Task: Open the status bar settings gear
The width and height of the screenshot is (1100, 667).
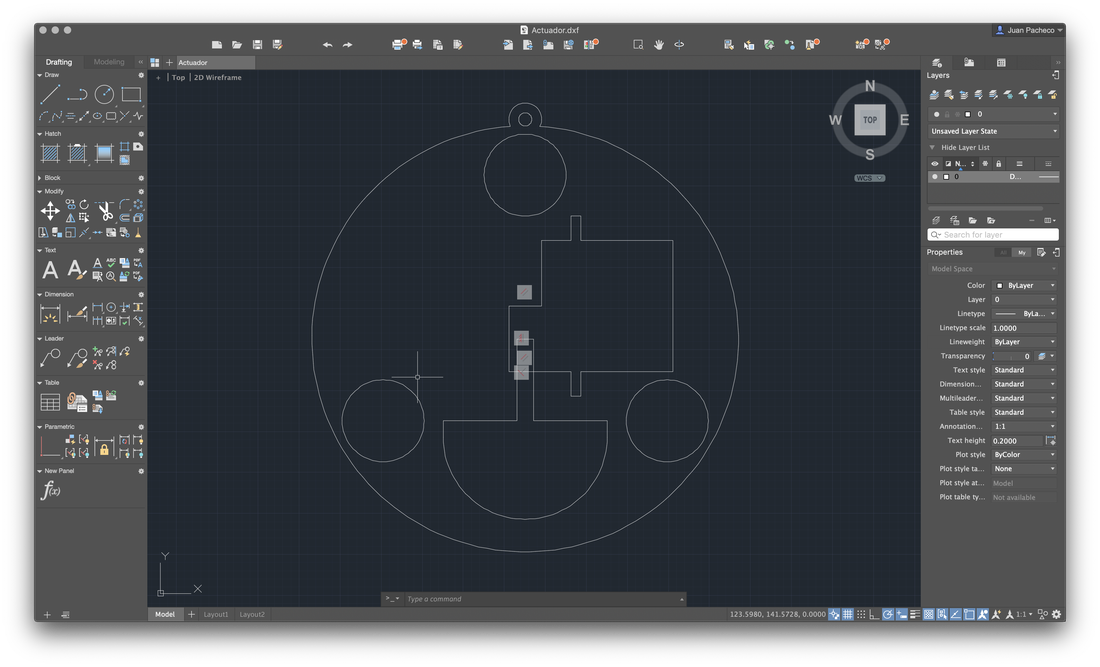Action: (x=1057, y=614)
